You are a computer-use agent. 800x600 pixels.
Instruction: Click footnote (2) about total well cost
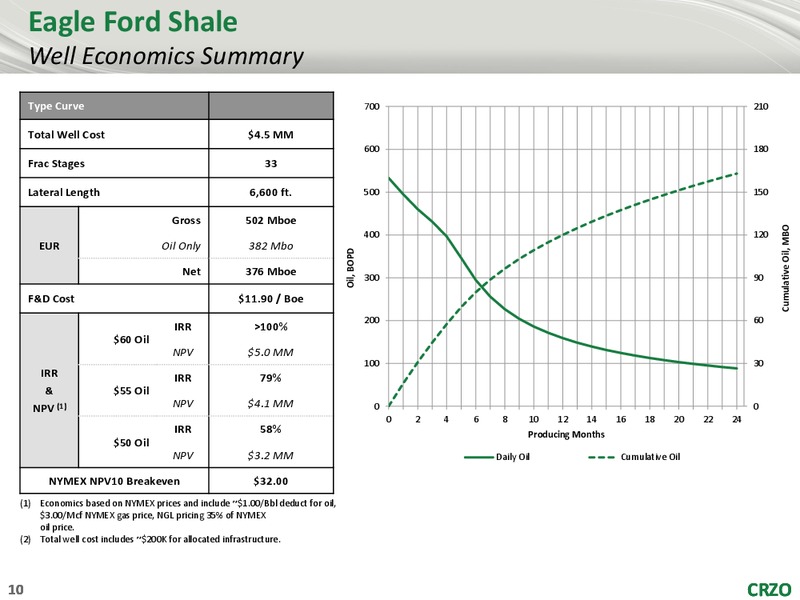151,539
